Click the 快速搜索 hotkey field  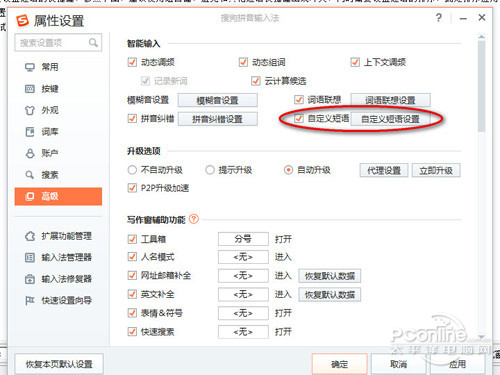(x=243, y=332)
